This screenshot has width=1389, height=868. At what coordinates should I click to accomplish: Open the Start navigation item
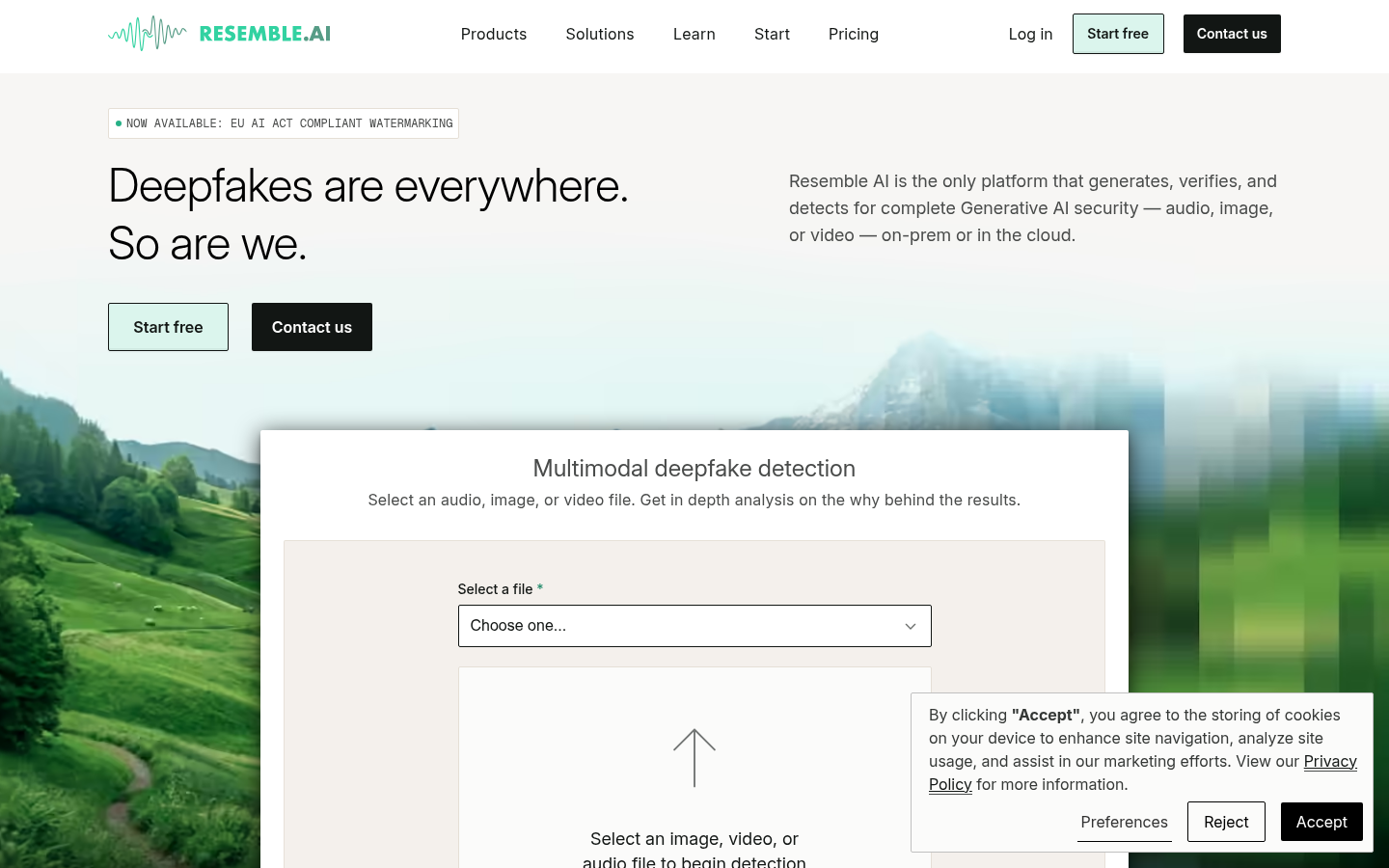point(772,34)
